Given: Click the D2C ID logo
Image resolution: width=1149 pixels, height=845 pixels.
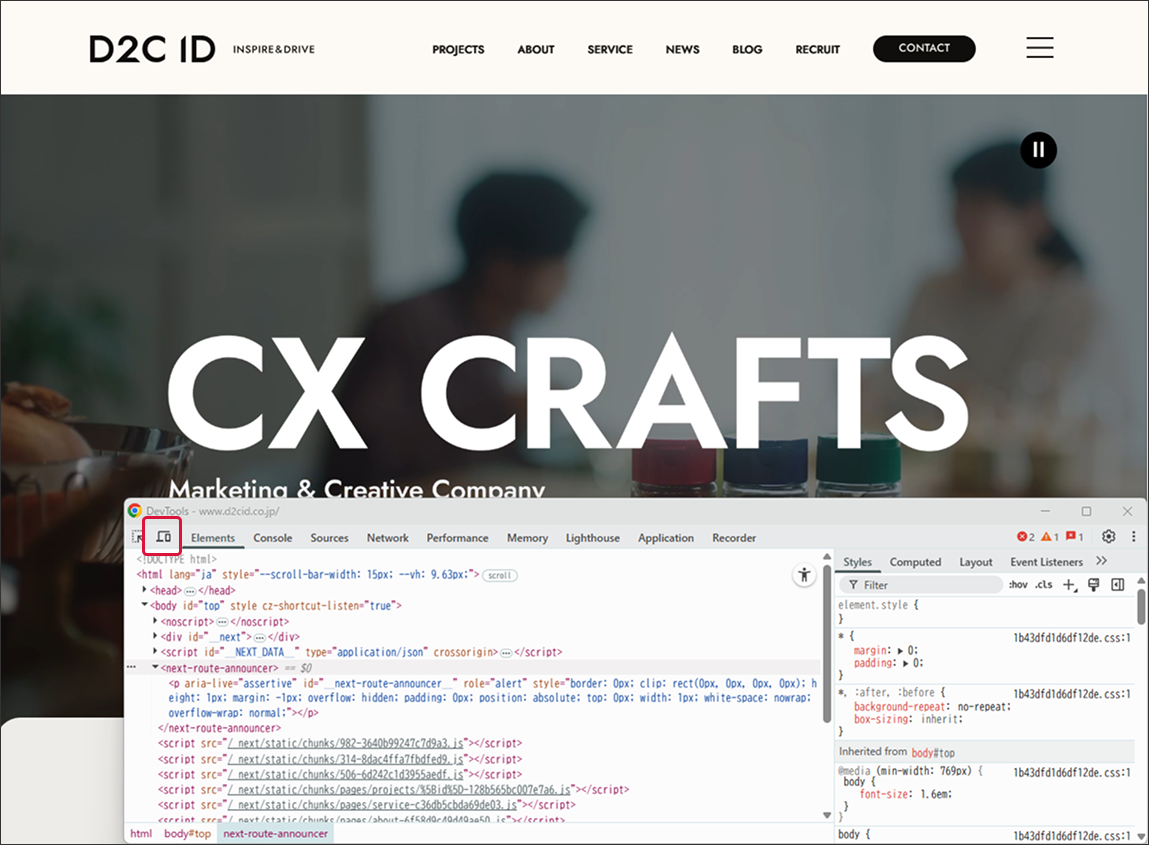Looking at the screenshot, I should tap(152, 49).
